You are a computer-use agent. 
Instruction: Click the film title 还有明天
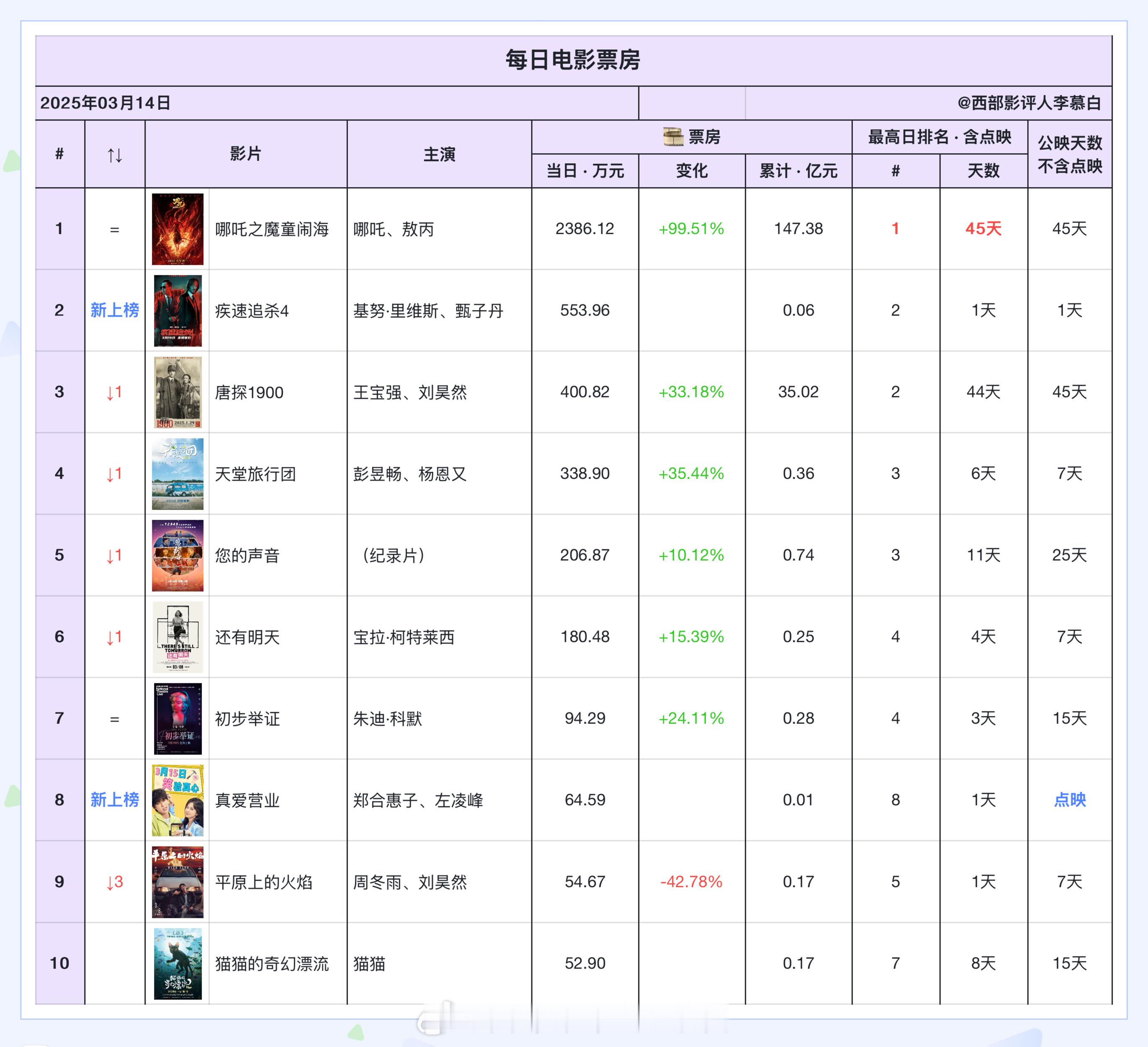(247, 637)
